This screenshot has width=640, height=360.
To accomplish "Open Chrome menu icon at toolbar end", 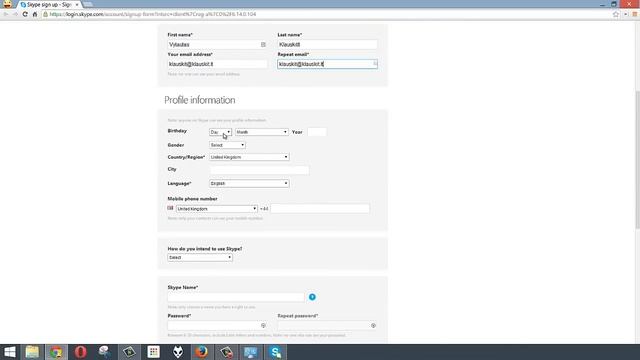I will [x=635, y=14].
